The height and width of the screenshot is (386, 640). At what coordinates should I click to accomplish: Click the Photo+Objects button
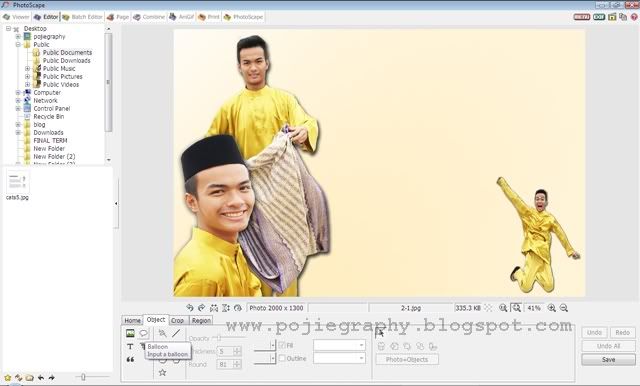tap(407, 359)
